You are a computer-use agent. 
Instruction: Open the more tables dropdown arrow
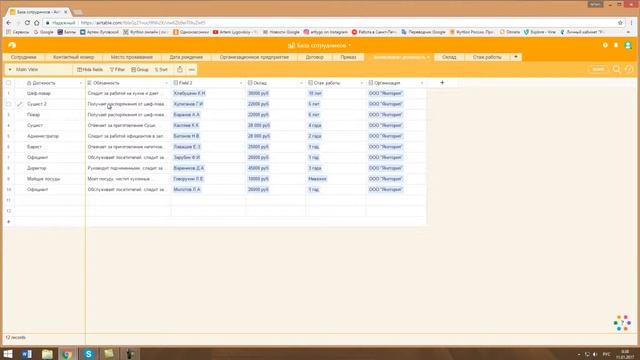516,57
